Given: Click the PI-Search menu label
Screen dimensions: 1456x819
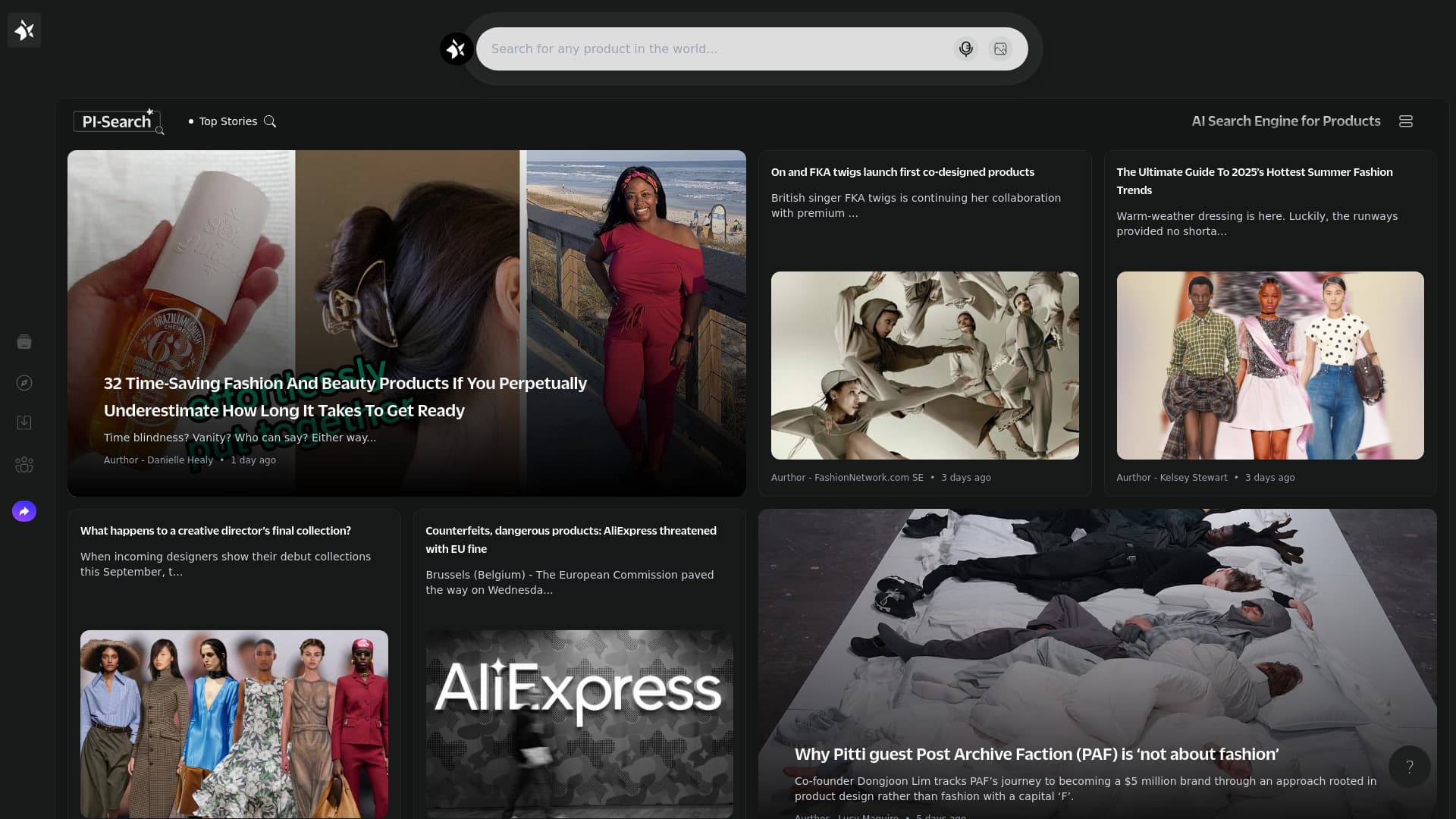Looking at the screenshot, I should point(118,121).
